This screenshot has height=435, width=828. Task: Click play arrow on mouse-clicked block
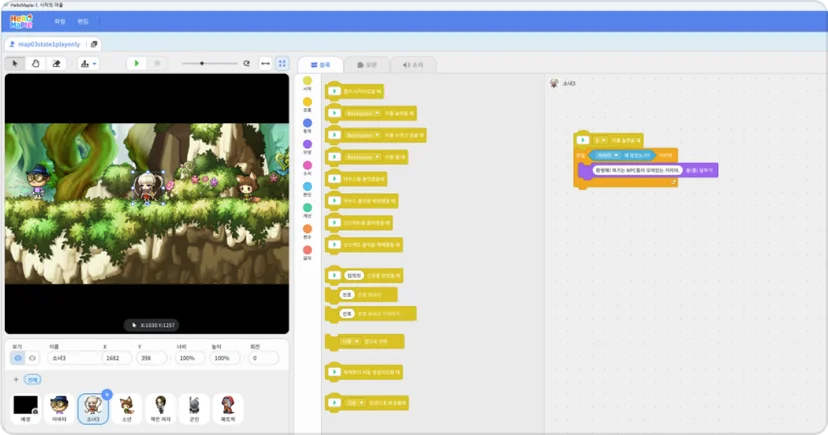point(334,179)
